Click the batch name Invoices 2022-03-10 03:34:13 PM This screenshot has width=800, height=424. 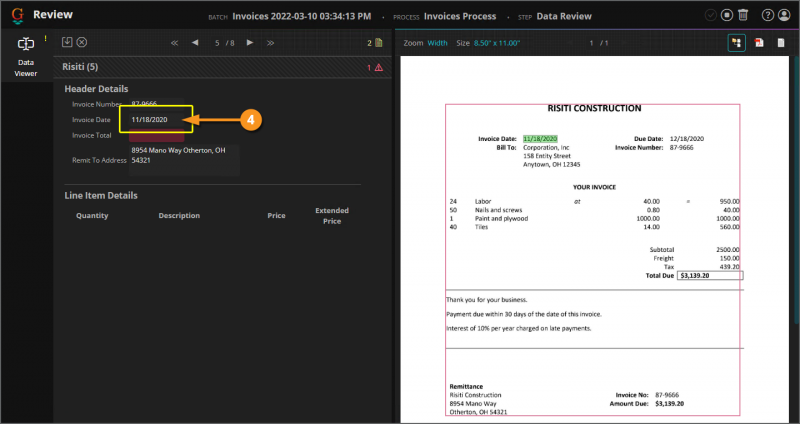pos(302,16)
